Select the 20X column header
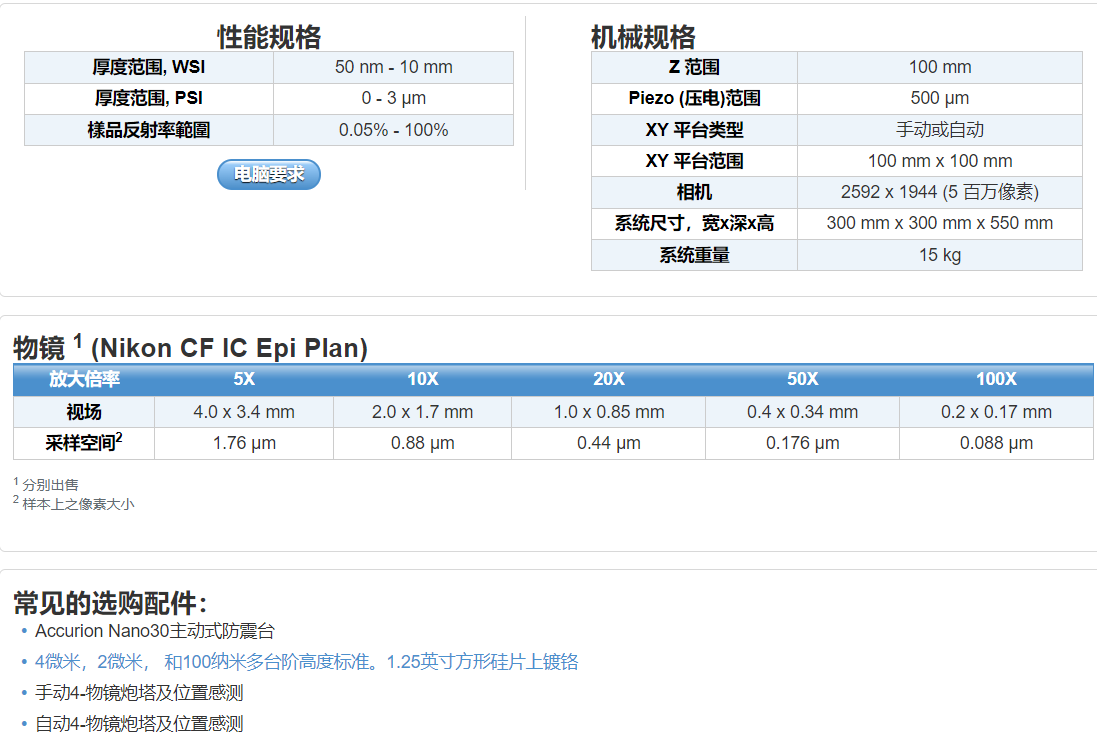Screen dimensions: 1097x734 (608, 379)
